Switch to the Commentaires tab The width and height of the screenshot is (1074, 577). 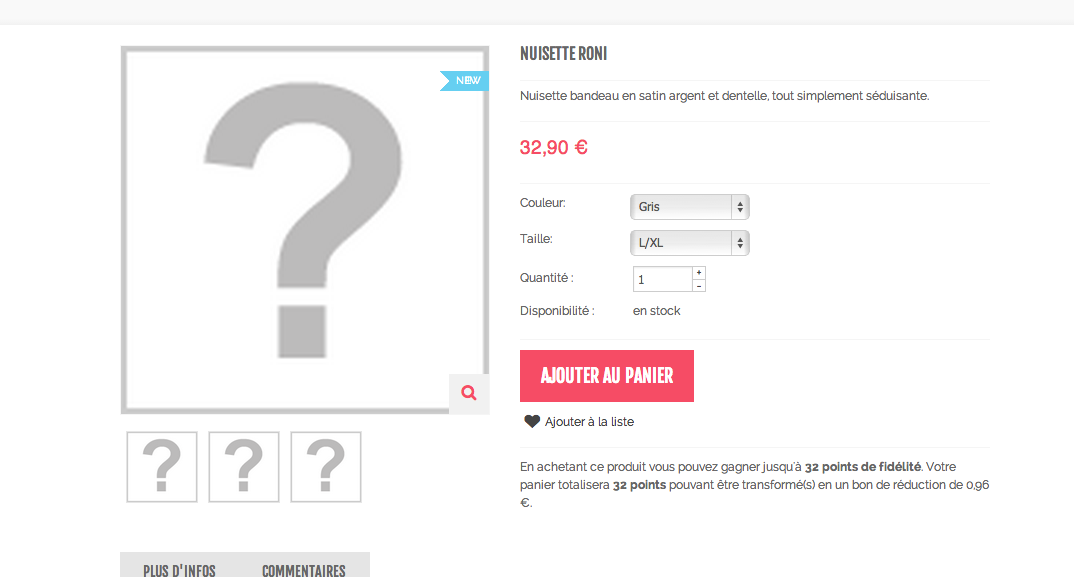click(303, 569)
